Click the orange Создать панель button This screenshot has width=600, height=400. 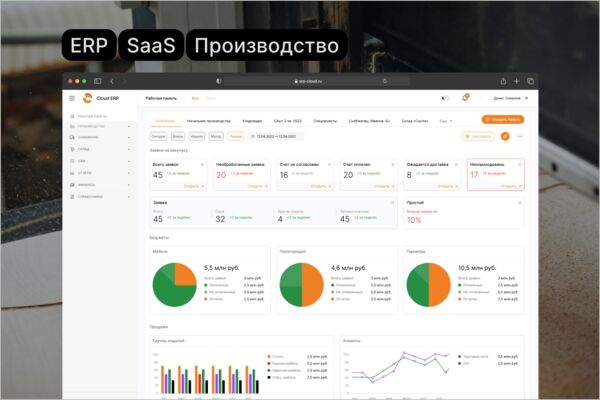tap(503, 119)
